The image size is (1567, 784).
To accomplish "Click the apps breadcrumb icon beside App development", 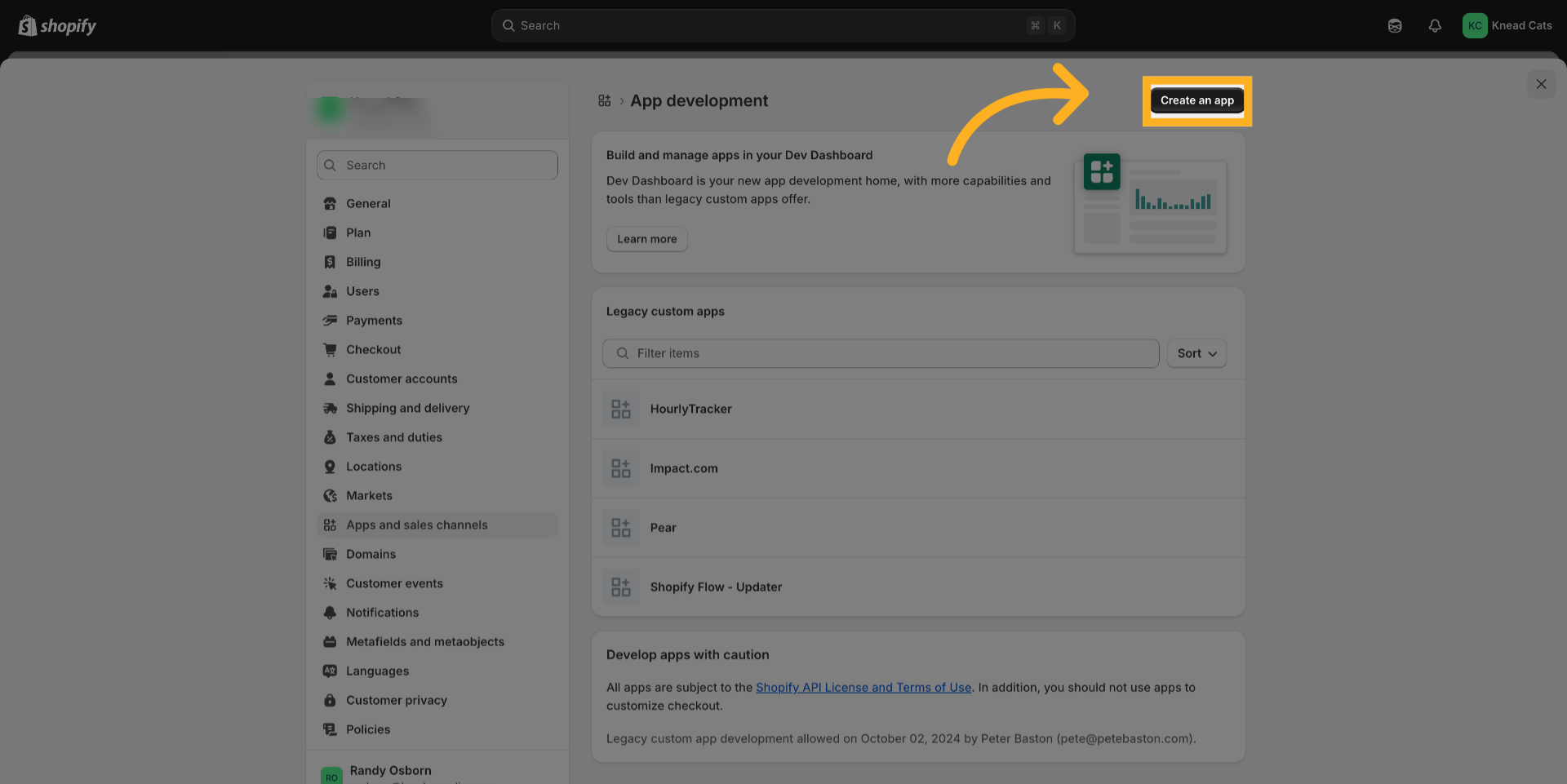I will point(604,100).
